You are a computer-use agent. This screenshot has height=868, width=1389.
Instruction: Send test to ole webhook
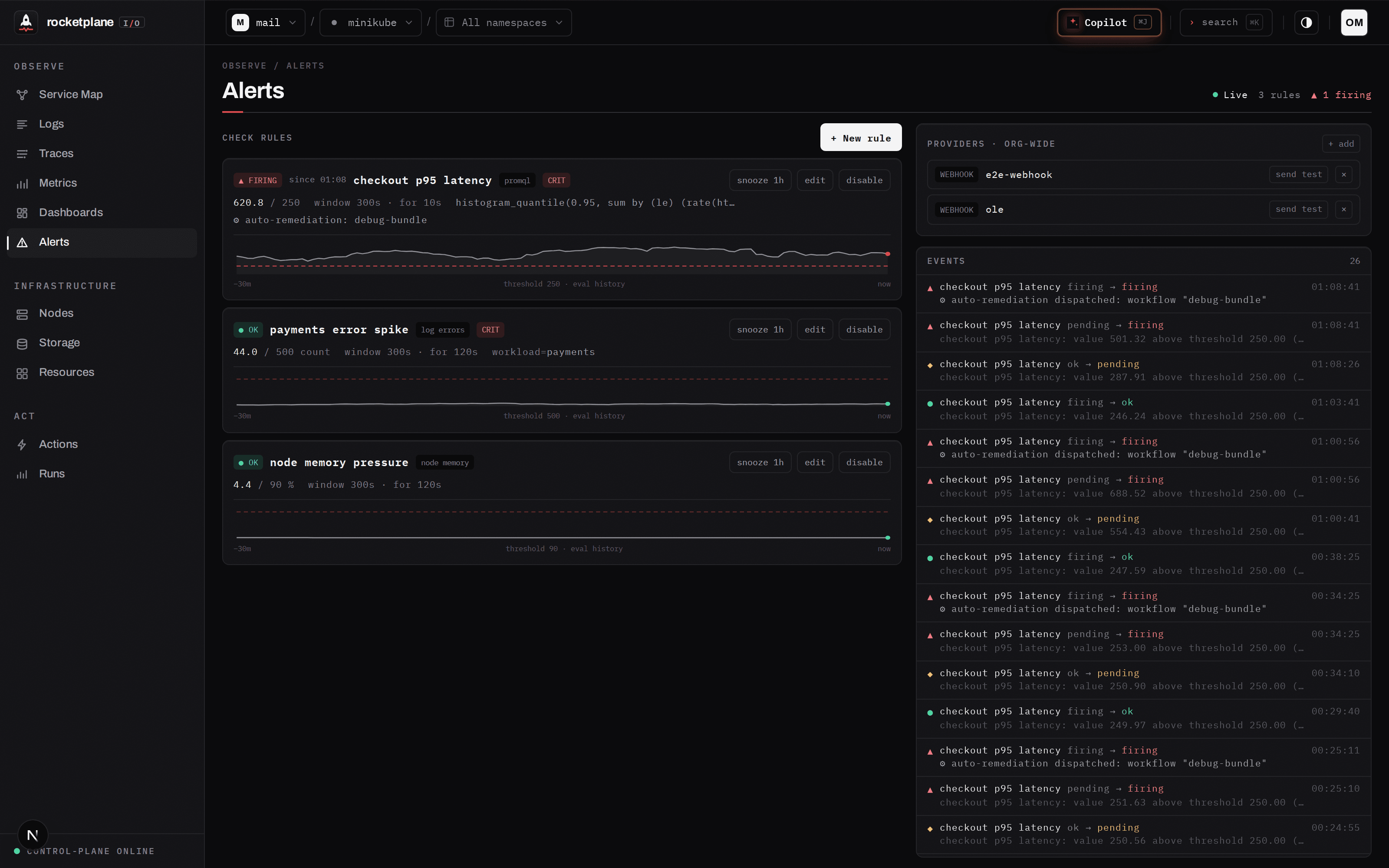coord(1298,210)
